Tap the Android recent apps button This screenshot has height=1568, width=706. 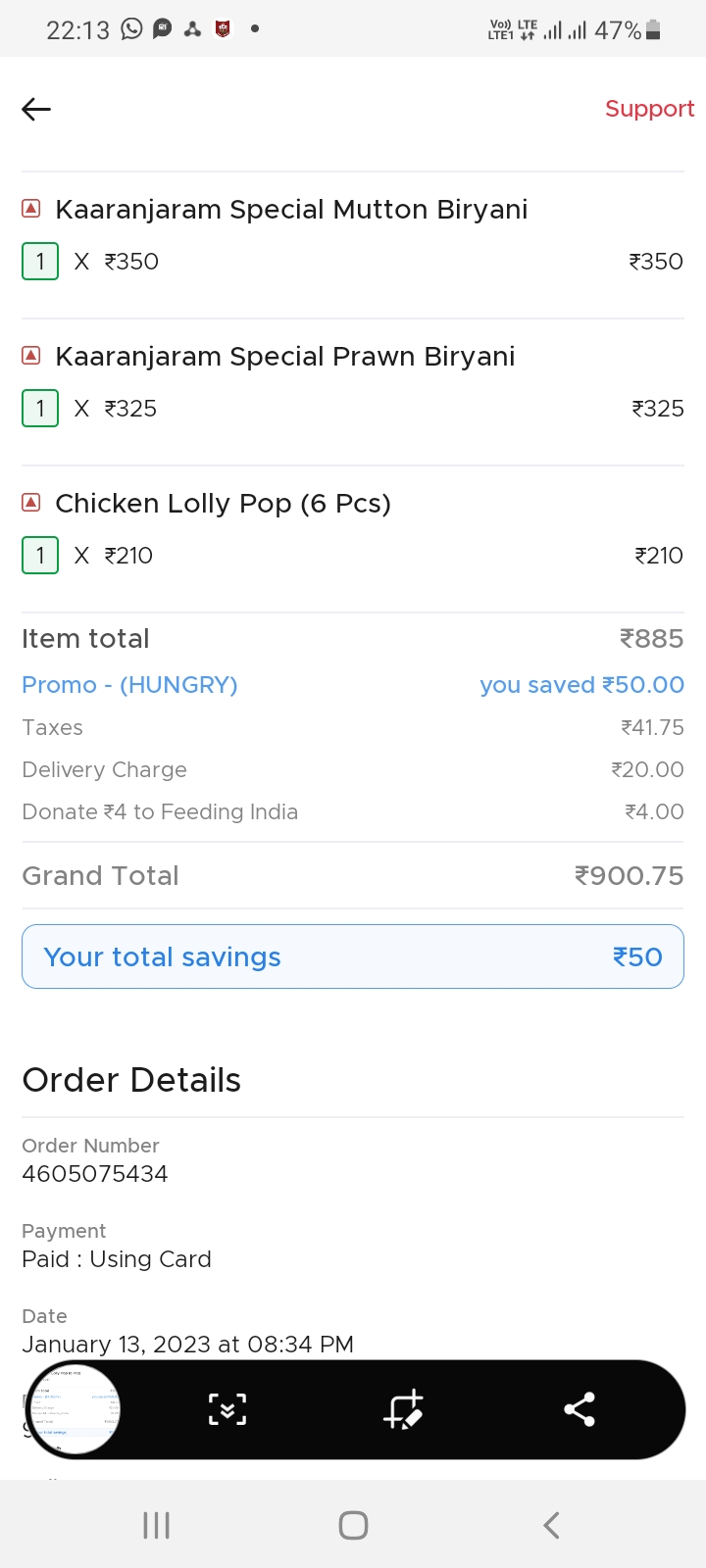(x=157, y=1525)
